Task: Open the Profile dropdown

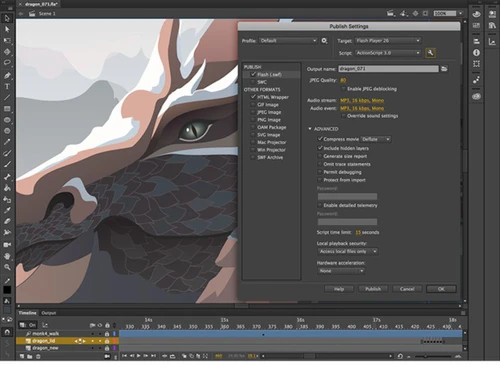Action: 288,41
